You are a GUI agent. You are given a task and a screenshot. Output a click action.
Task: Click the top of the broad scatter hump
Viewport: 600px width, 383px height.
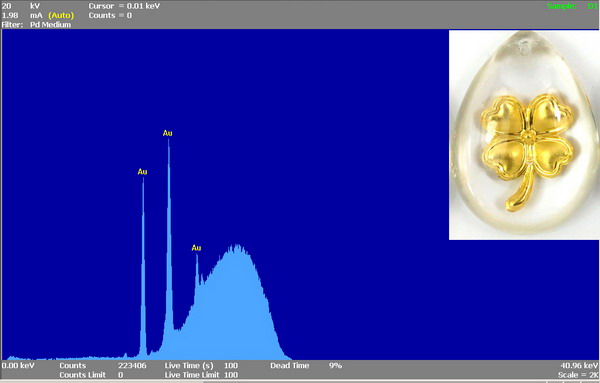pyautogui.click(x=237, y=246)
